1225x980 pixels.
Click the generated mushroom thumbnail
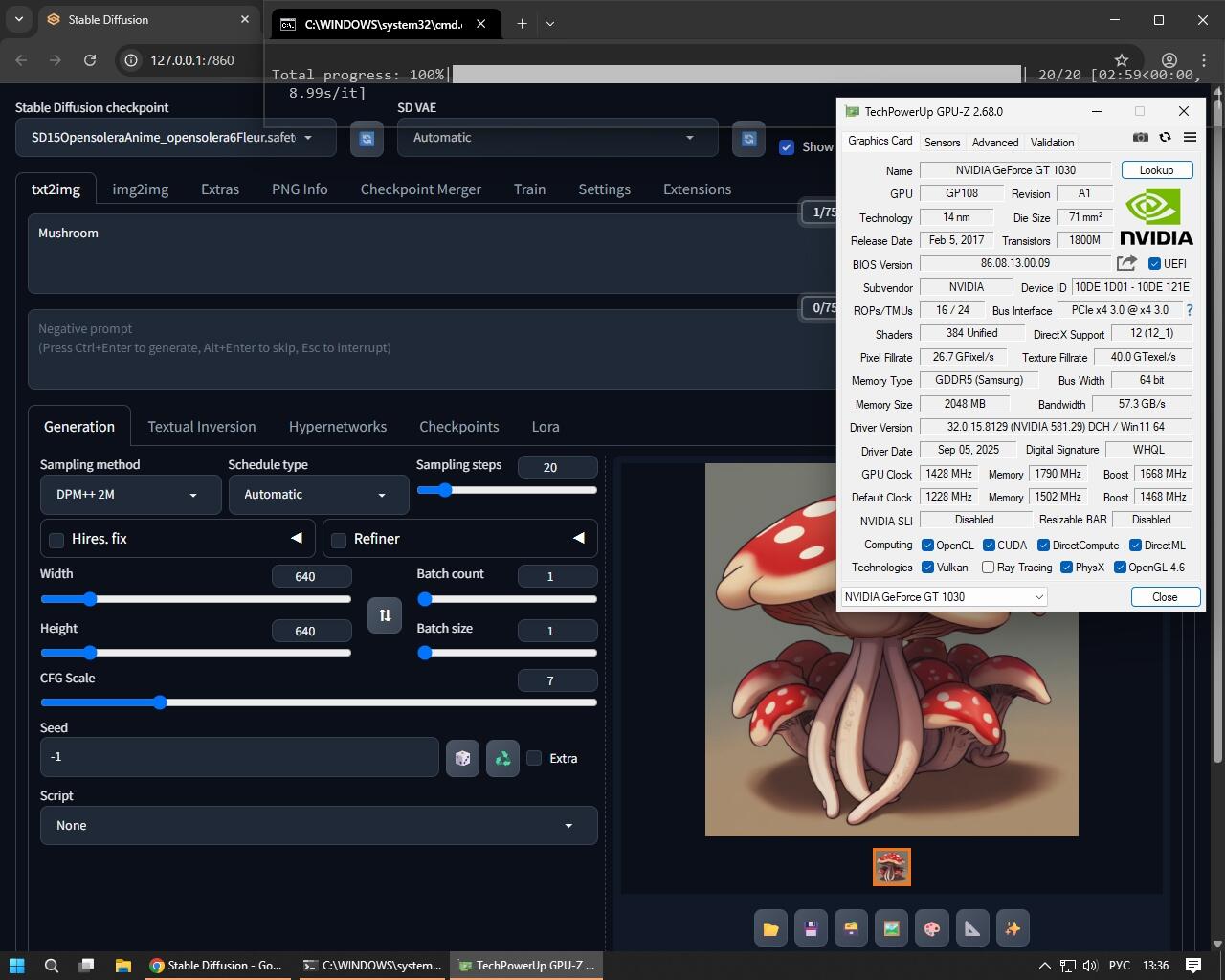click(x=891, y=867)
